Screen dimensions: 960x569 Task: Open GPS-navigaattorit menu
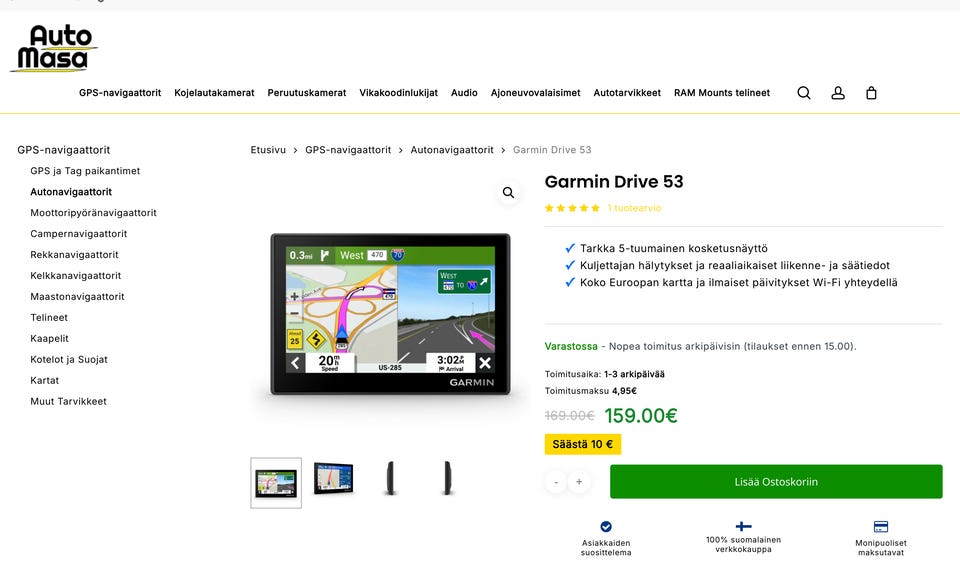(x=120, y=92)
